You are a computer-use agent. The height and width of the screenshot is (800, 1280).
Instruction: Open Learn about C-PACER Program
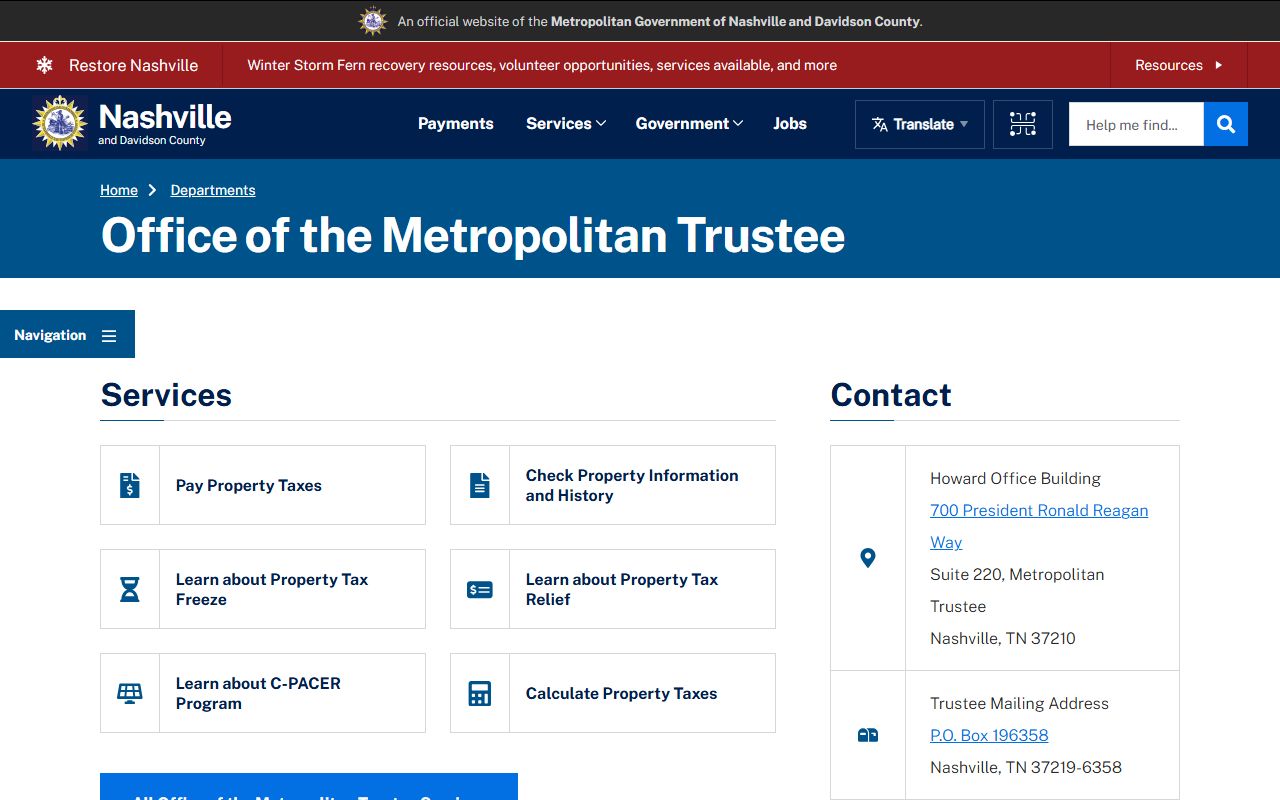263,693
